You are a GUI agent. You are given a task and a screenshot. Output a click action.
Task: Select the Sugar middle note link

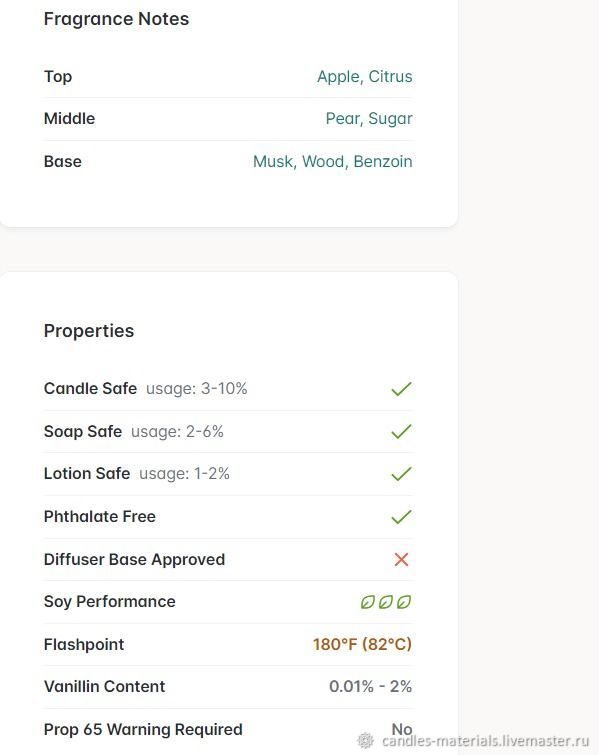coord(391,119)
